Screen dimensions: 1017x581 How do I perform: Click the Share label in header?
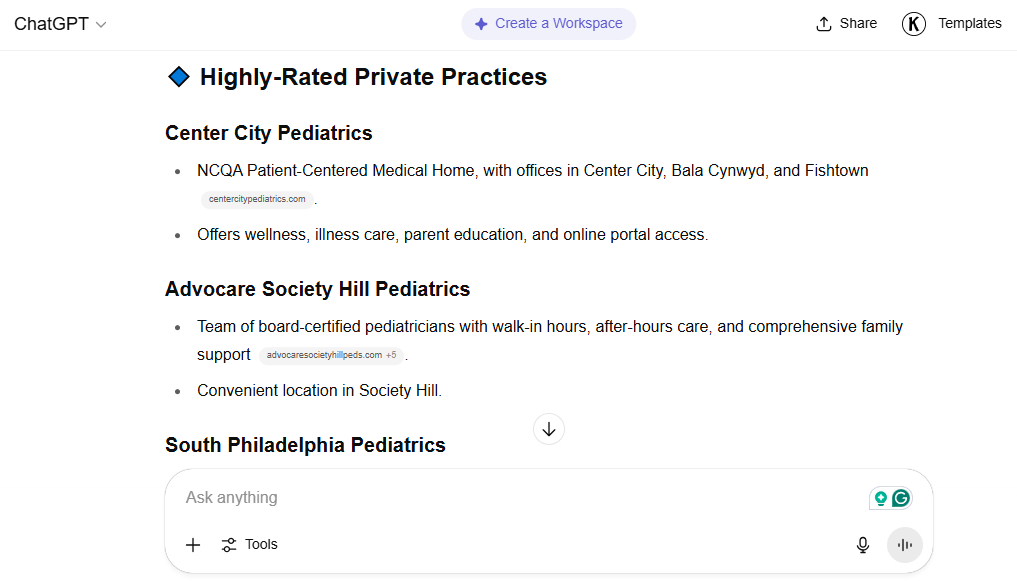[858, 23]
